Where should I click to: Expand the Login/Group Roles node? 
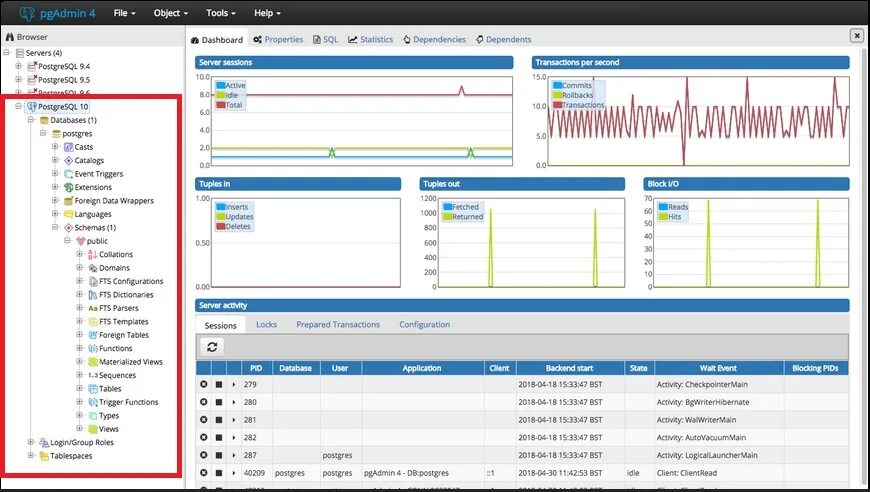pos(31,442)
